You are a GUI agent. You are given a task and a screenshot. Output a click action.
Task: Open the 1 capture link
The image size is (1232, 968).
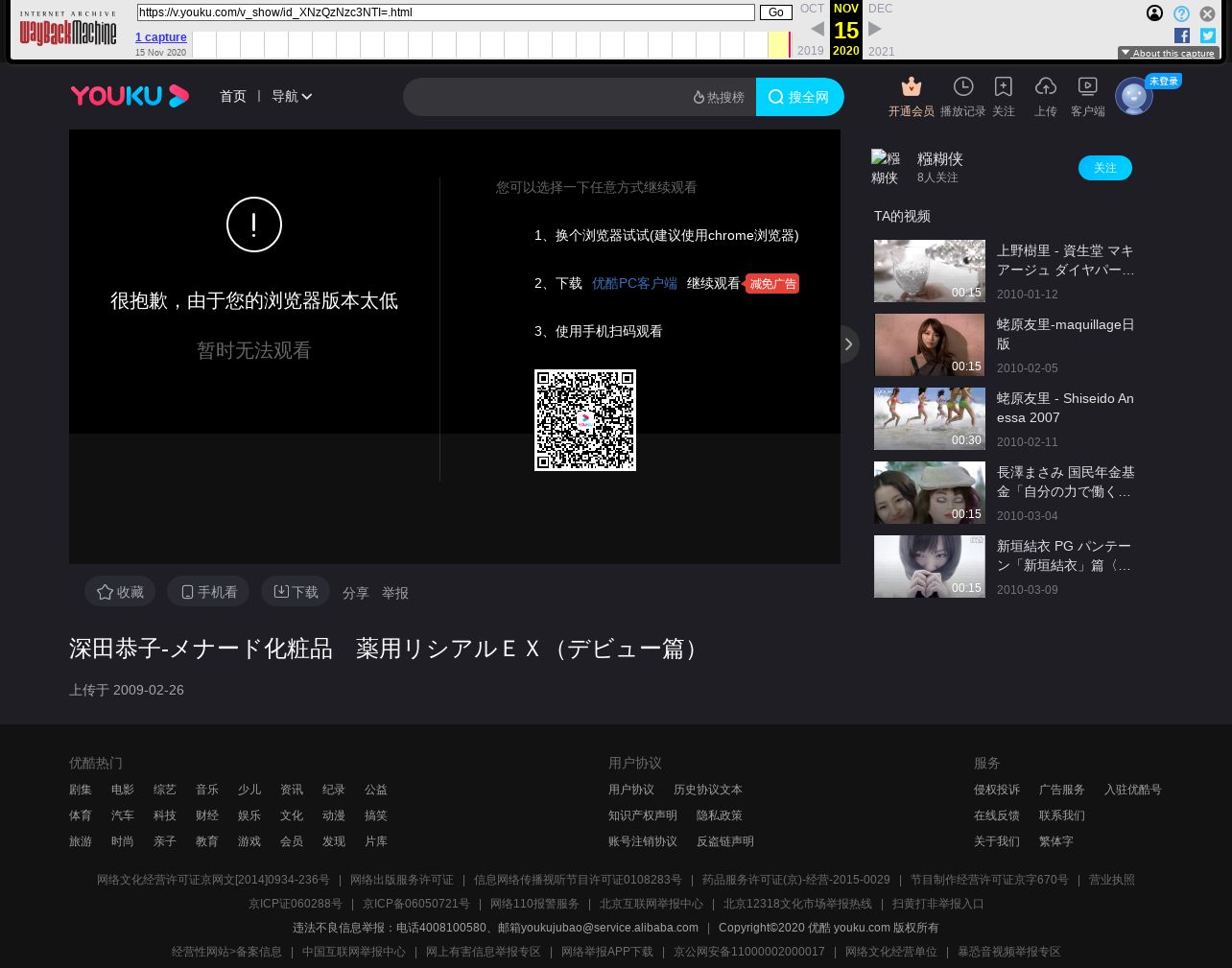point(161,37)
